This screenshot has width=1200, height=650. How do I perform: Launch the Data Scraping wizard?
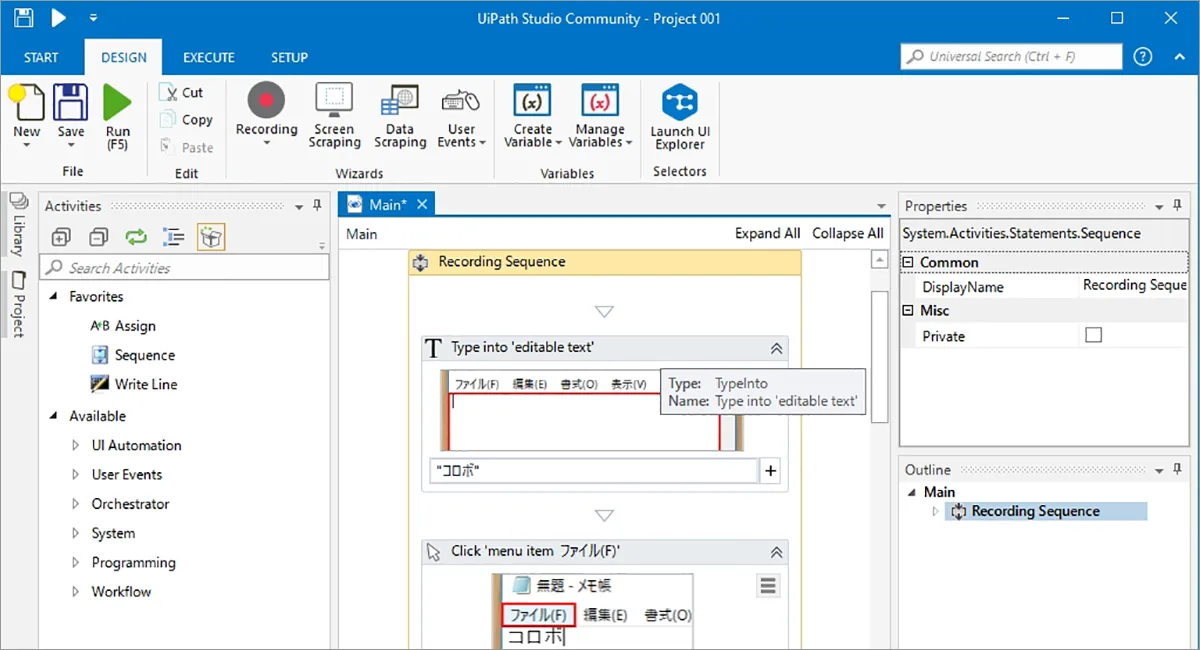(400, 116)
